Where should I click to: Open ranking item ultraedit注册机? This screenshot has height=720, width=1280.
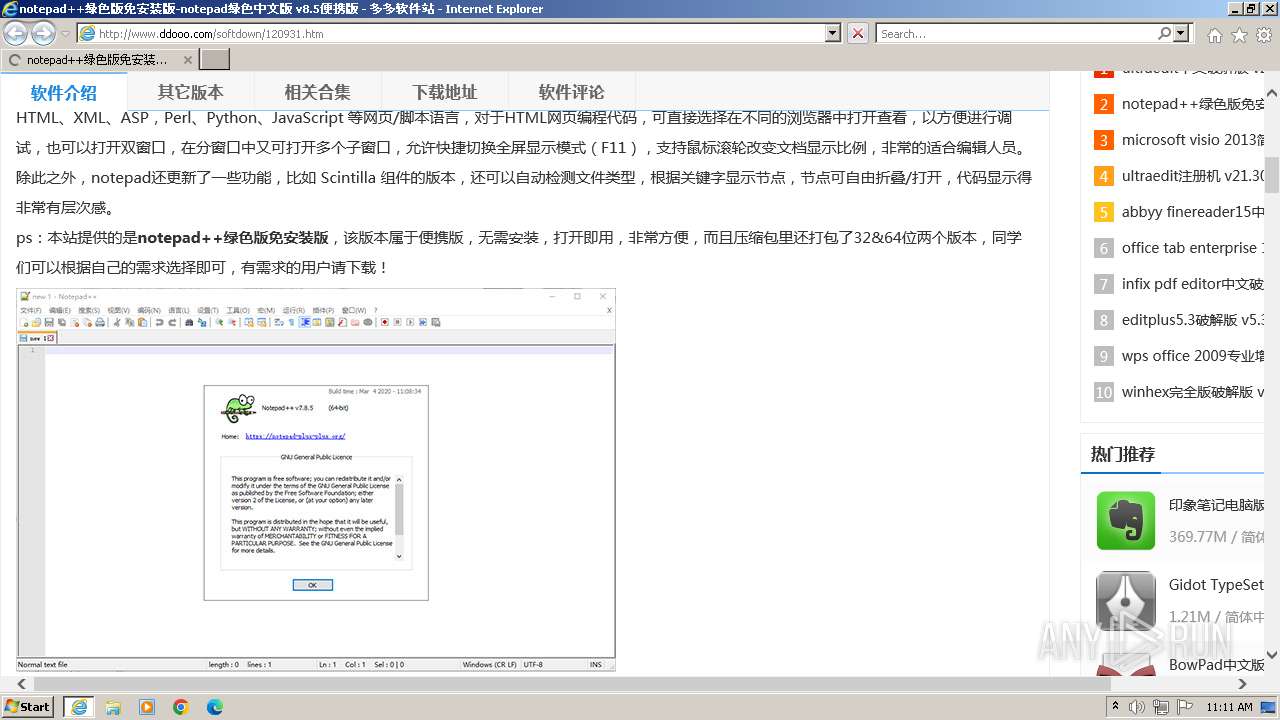(x=1193, y=176)
